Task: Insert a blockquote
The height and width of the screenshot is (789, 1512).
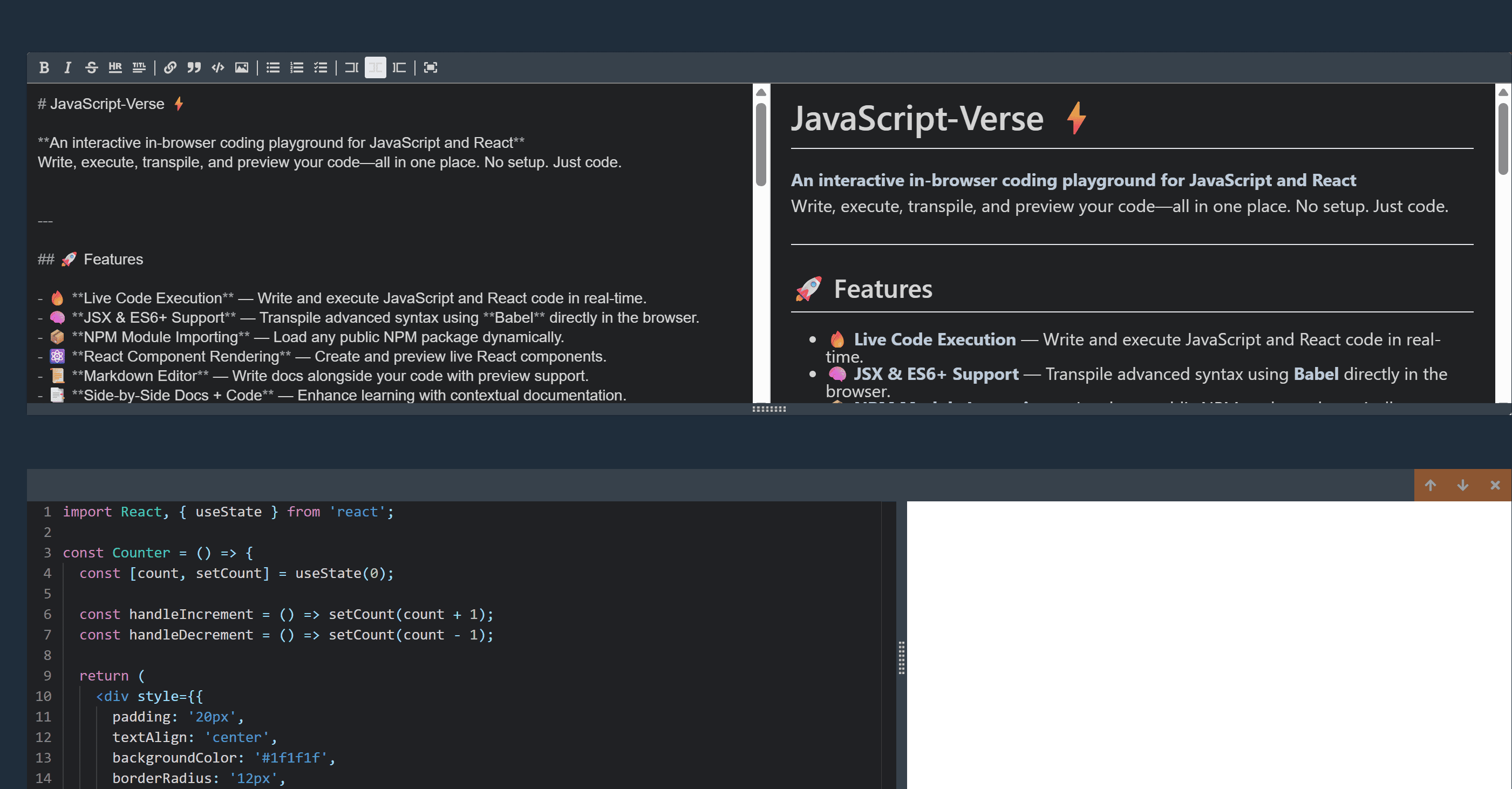Action: 194,67
